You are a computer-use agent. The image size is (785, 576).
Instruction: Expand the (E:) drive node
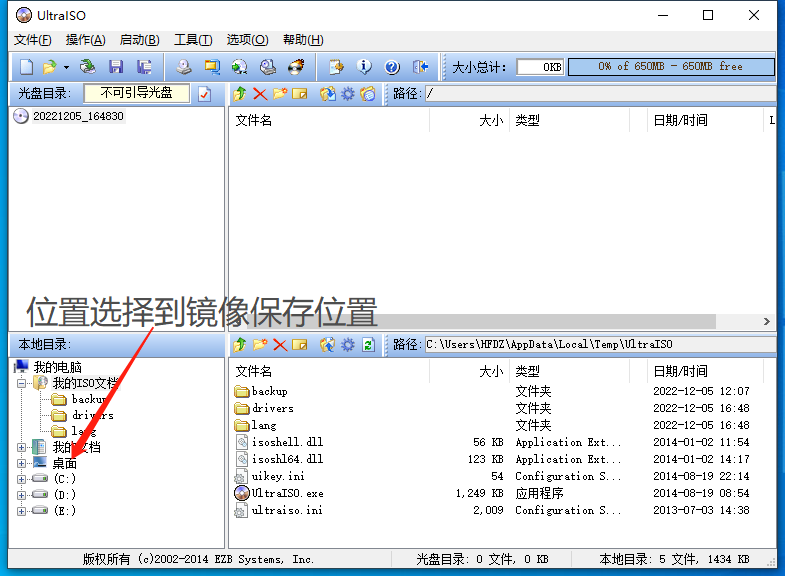coord(21,511)
